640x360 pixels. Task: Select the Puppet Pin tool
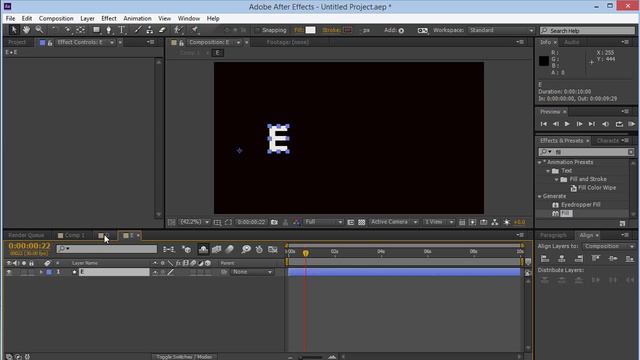(195, 30)
